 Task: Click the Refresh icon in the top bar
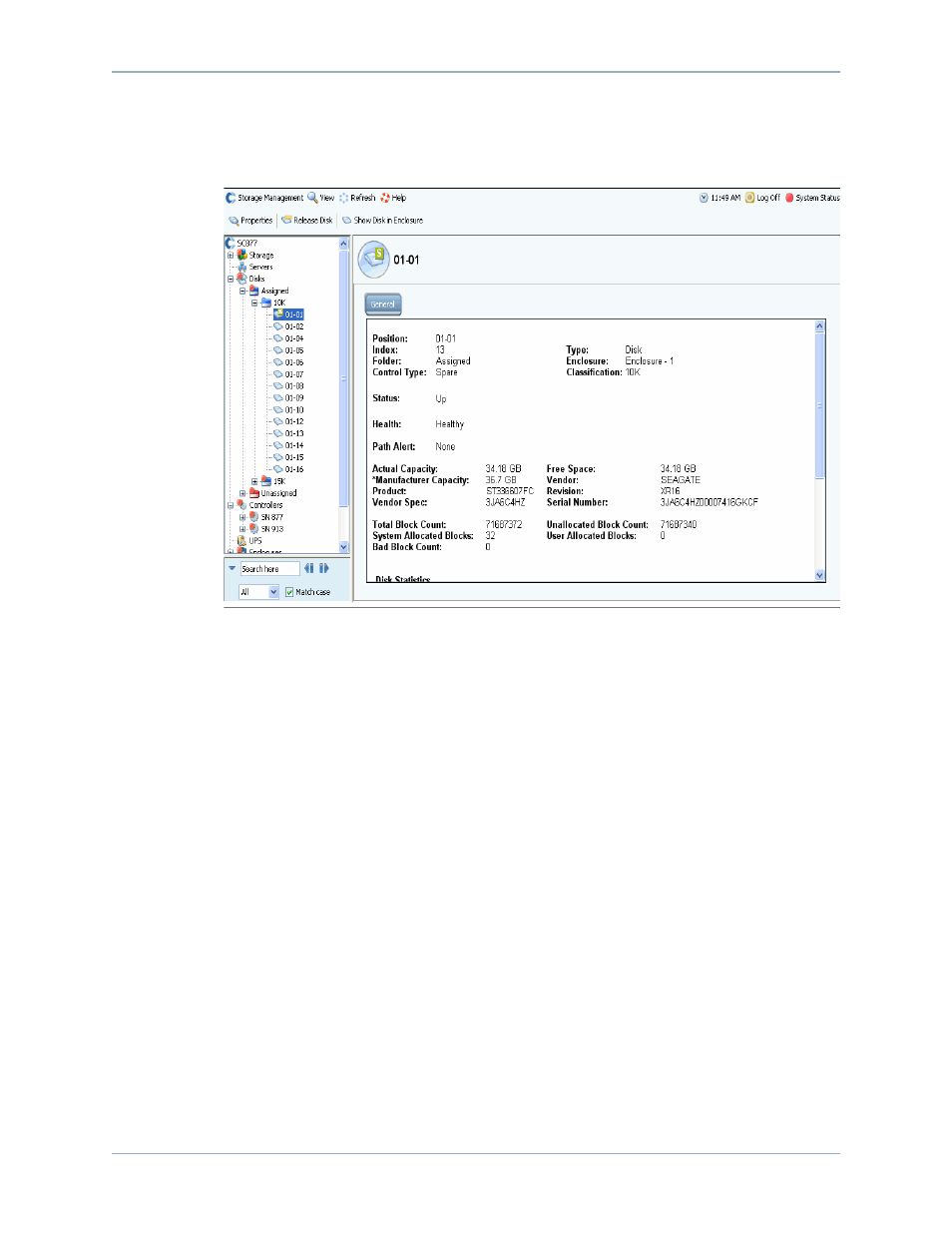tap(344, 198)
